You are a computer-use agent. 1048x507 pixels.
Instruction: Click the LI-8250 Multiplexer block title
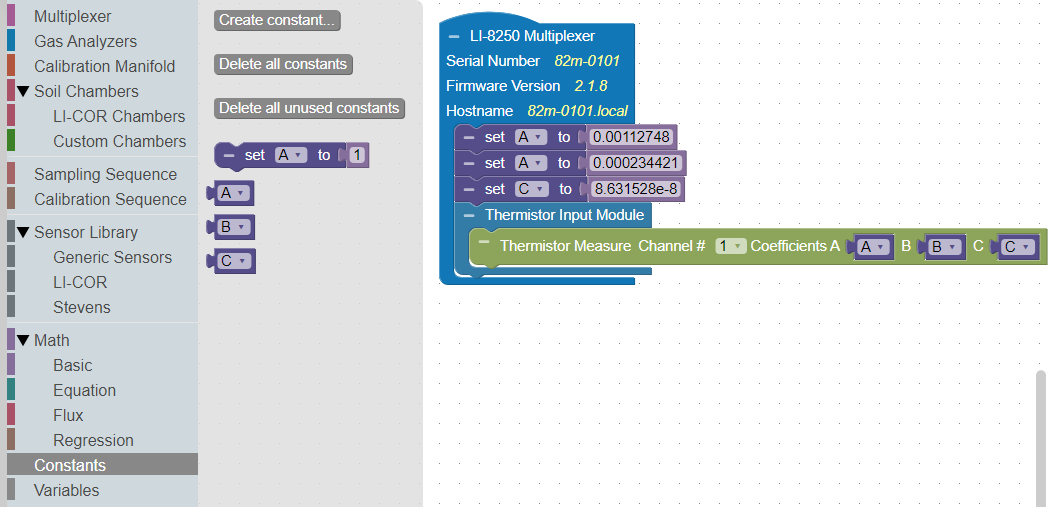click(532, 36)
